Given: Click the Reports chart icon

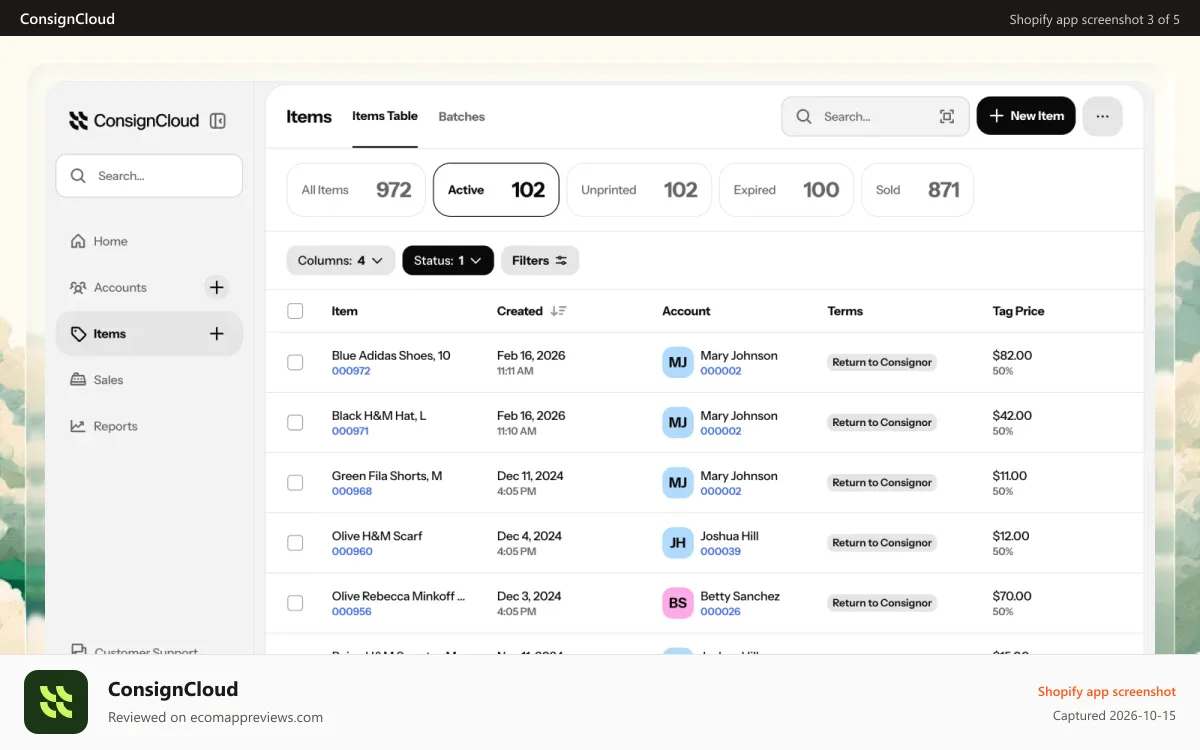Looking at the screenshot, I should [78, 426].
